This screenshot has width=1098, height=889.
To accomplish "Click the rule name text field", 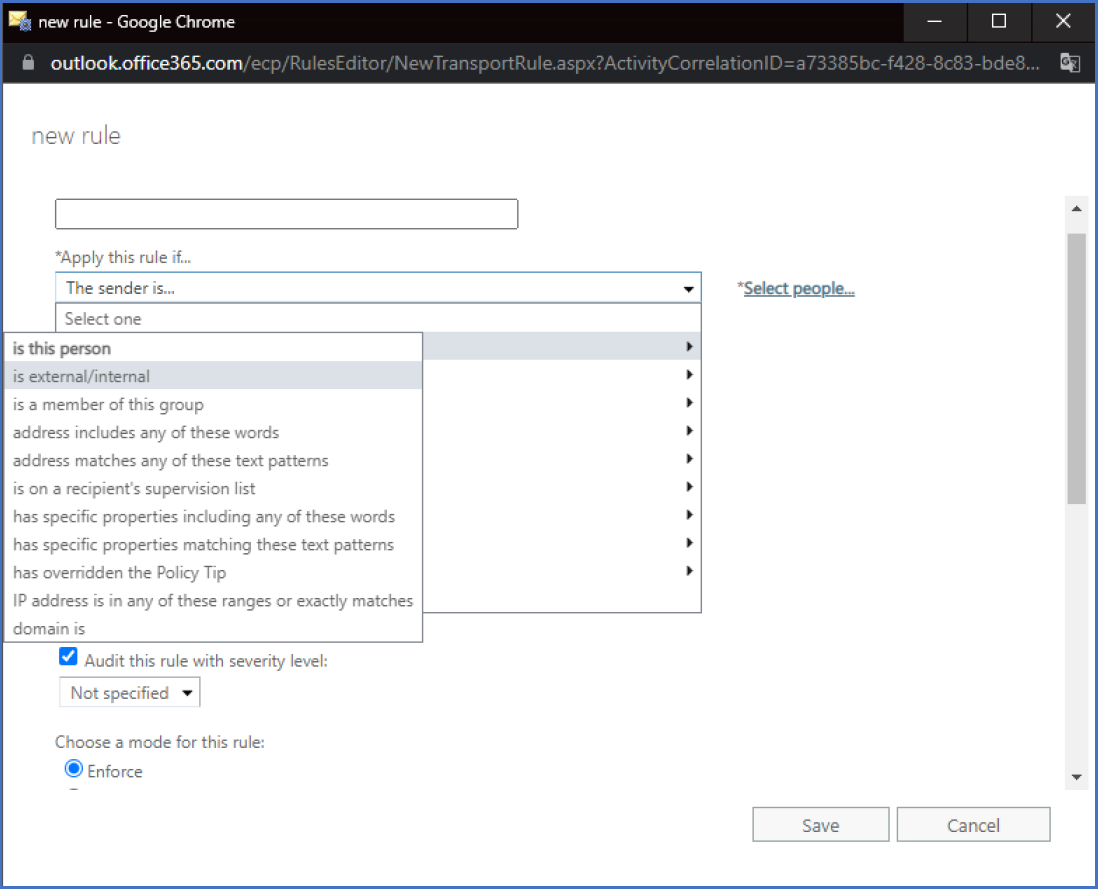I will click(x=286, y=214).
